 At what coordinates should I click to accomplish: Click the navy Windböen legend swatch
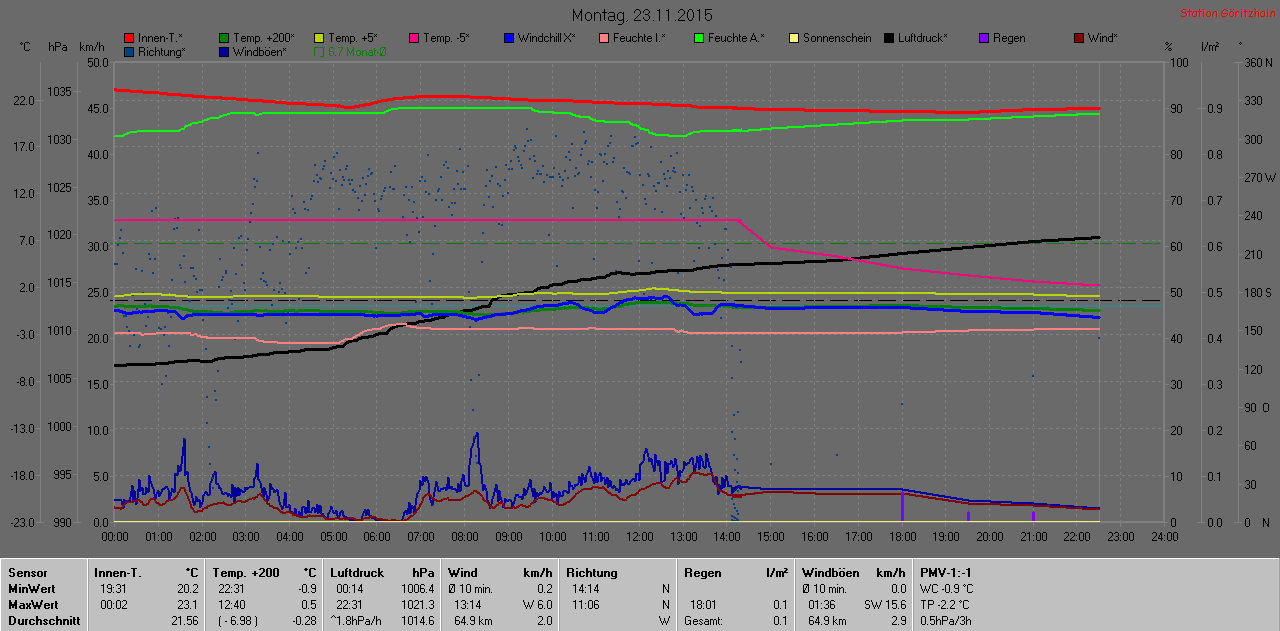coord(224,51)
